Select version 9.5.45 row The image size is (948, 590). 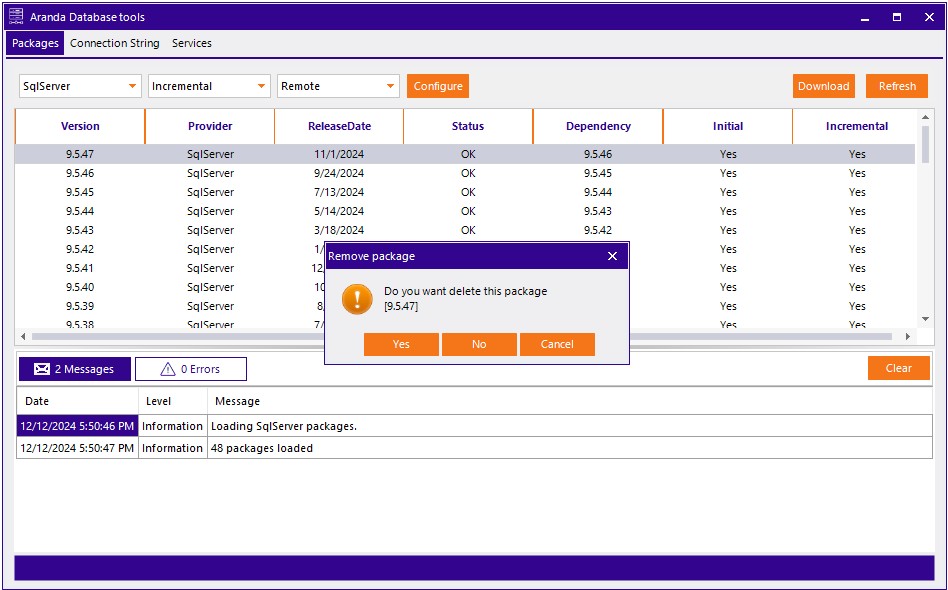(x=465, y=192)
